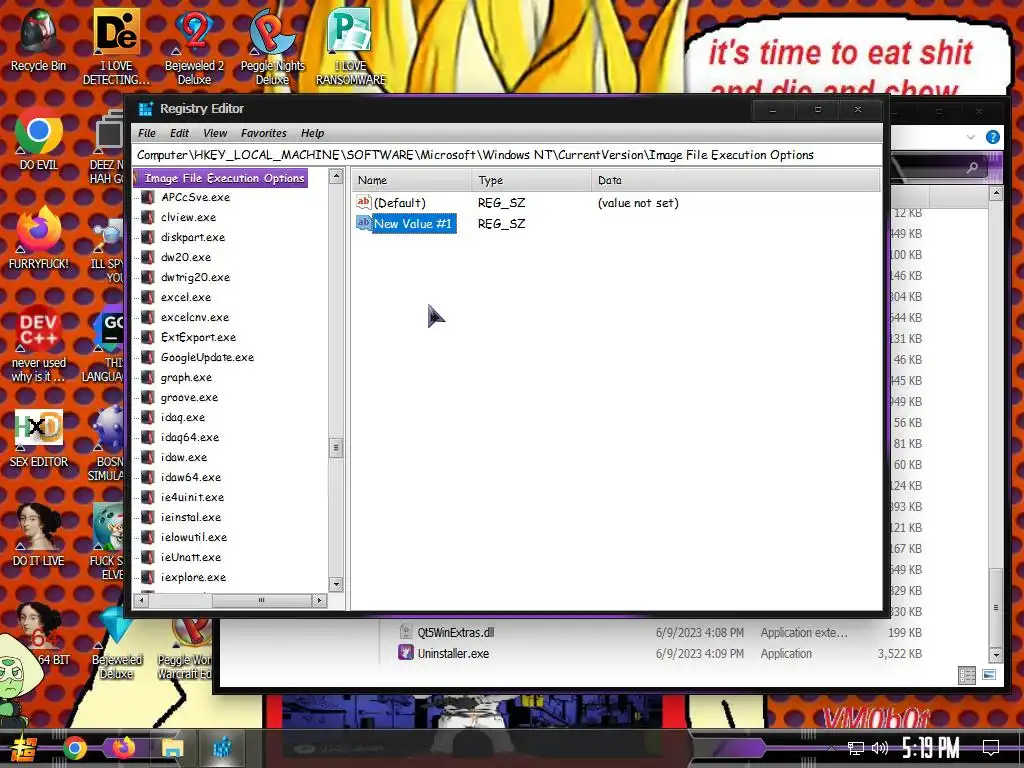Image resolution: width=1024 pixels, height=768 pixels.
Task: Select the diskpart.exe key
Action: [x=193, y=237]
